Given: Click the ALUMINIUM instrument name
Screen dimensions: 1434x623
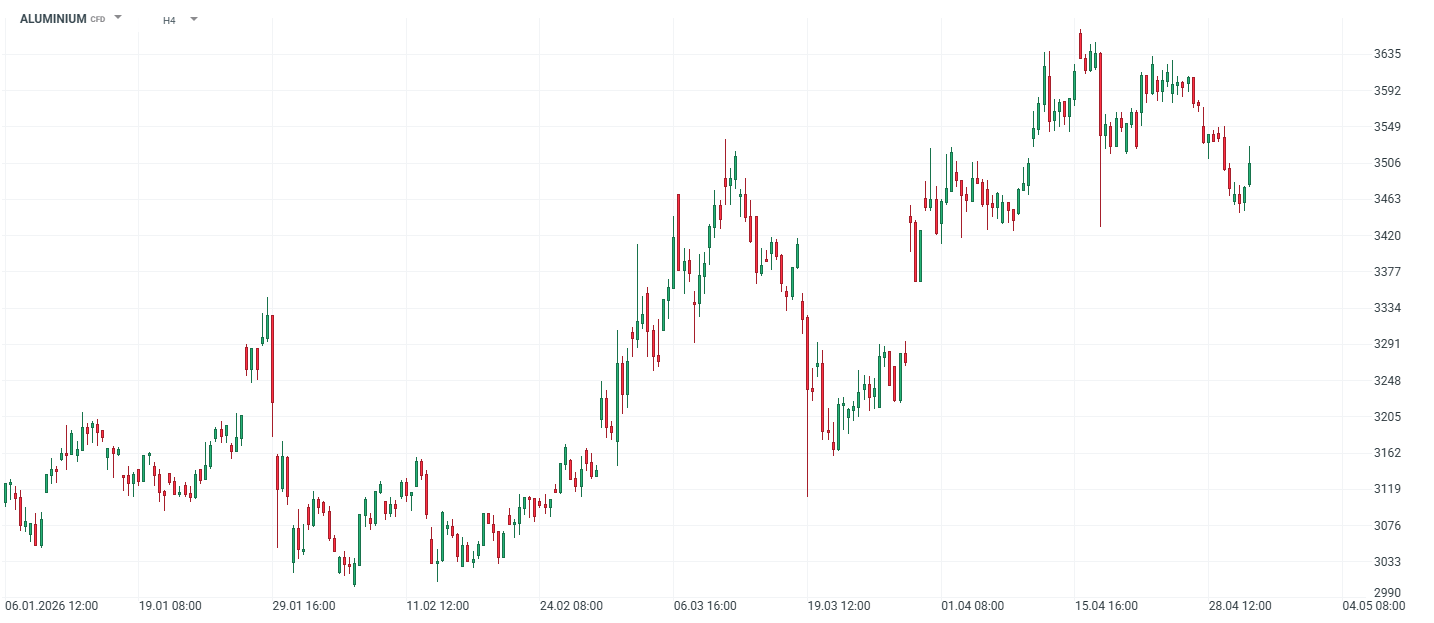Looking at the screenshot, I should pyautogui.click(x=53, y=19).
